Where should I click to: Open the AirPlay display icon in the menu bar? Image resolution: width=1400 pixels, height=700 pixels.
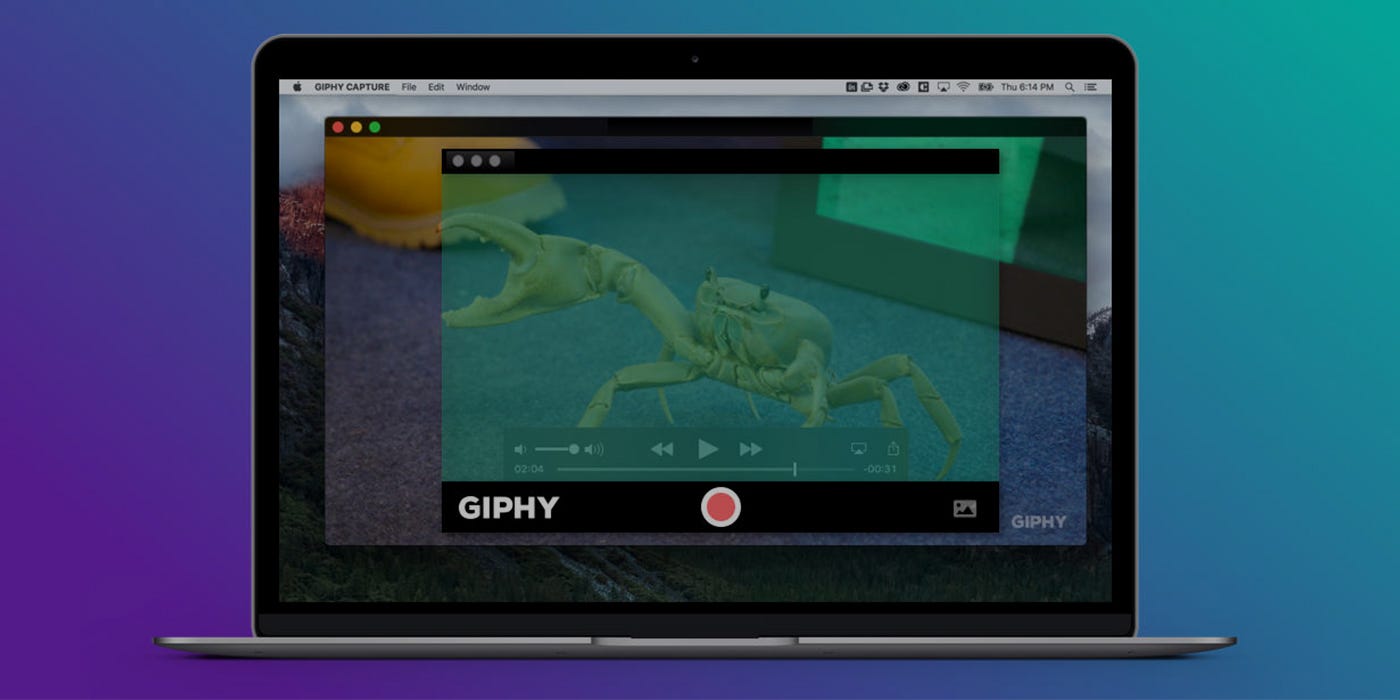click(943, 87)
